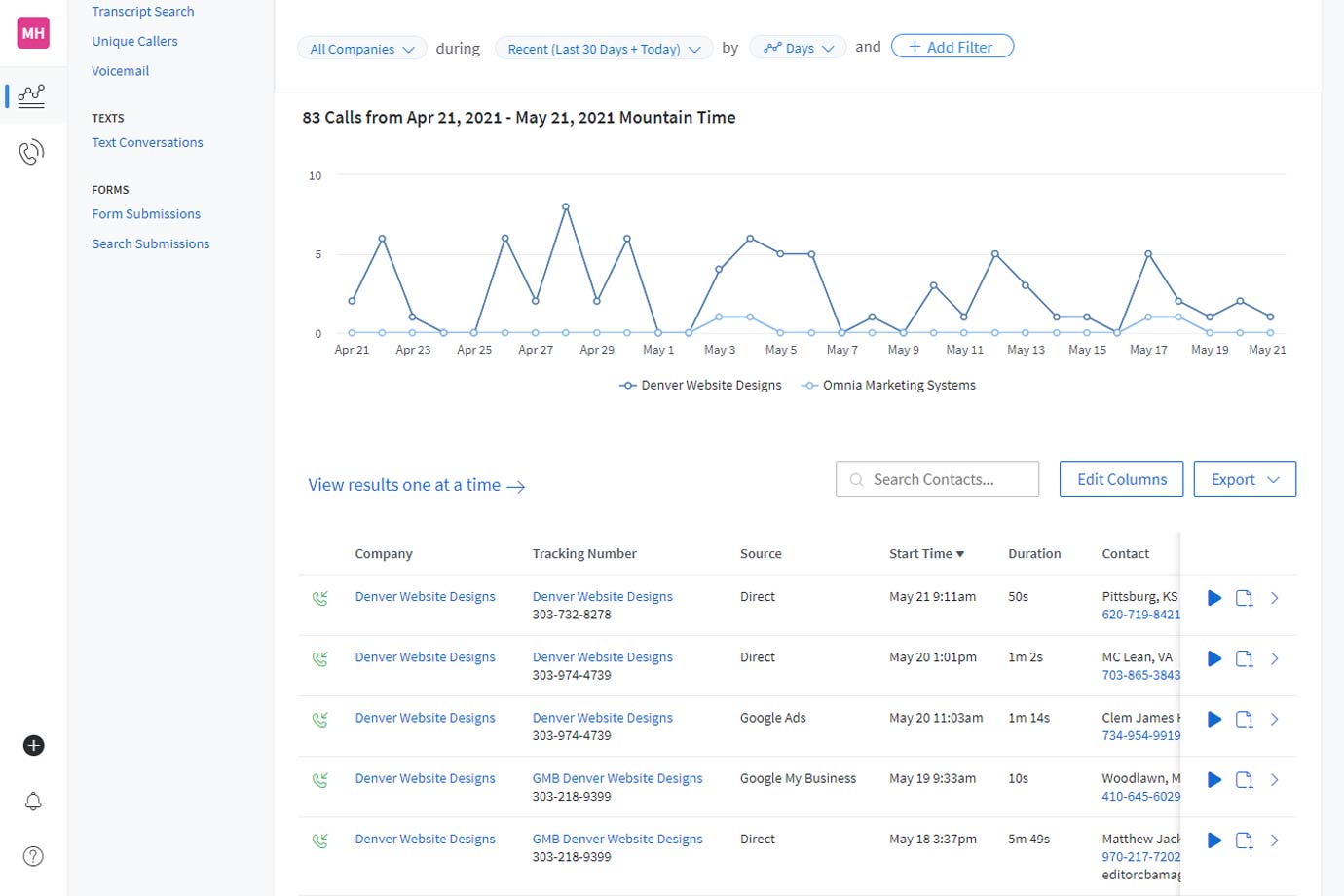Image resolution: width=1344 pixels, height=896 pixels.
Task: Open Voicemail in sidebar
Action: 121,71
